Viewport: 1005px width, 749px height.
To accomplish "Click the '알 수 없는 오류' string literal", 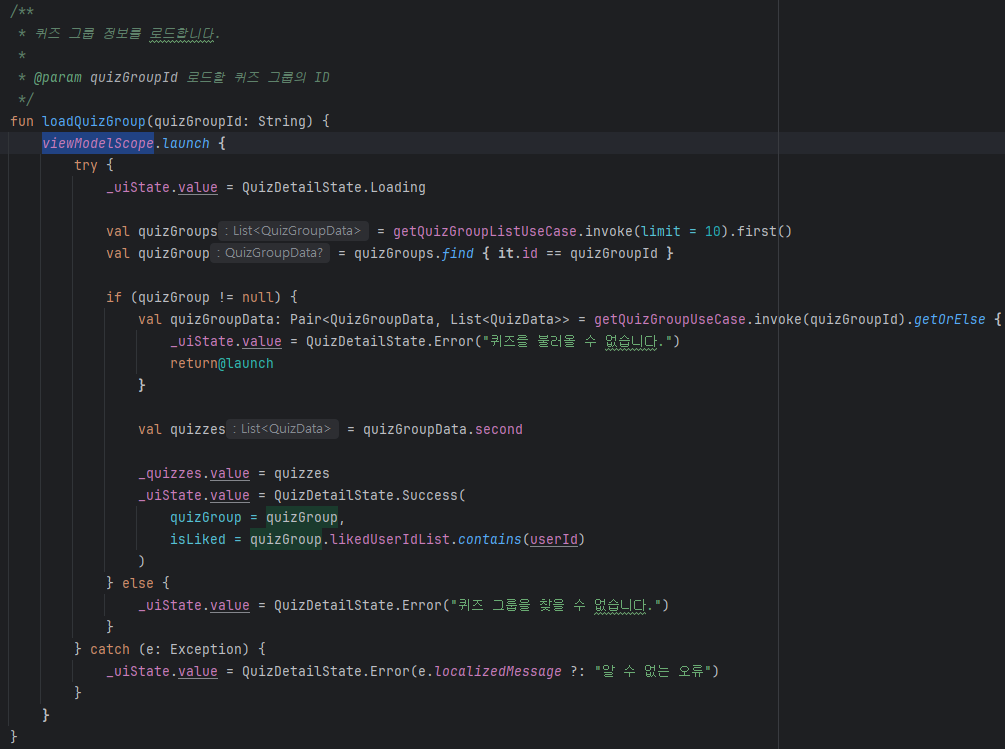I will click(x=653, y=671).
